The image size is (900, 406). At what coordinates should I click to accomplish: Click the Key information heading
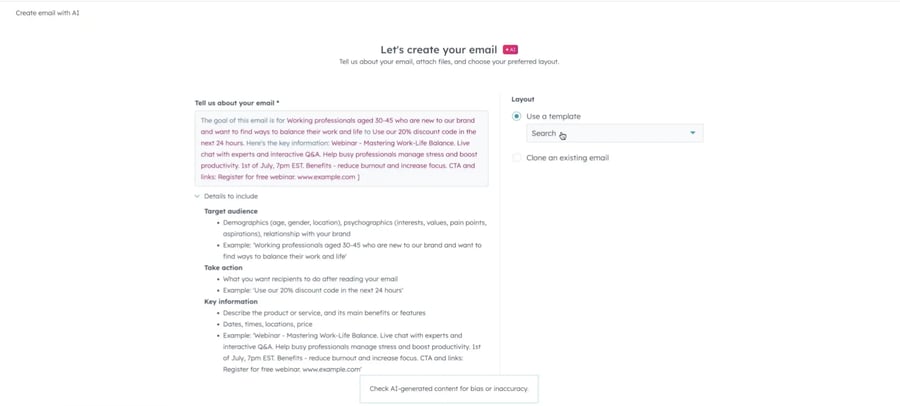pos(231,301)
